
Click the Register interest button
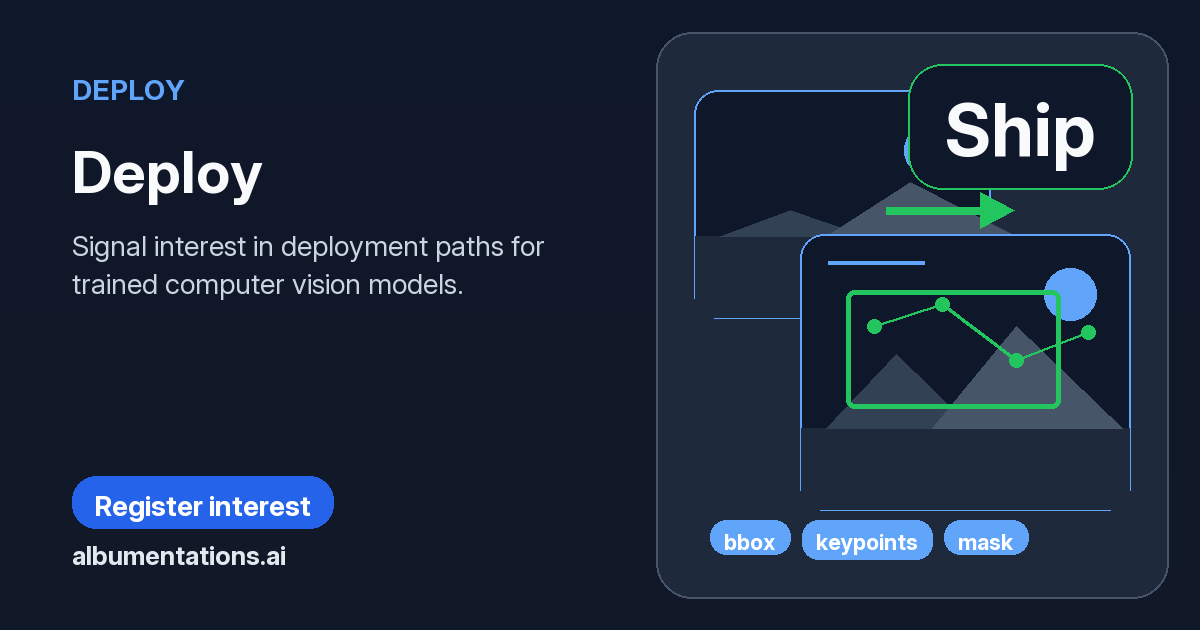(203, 503)
